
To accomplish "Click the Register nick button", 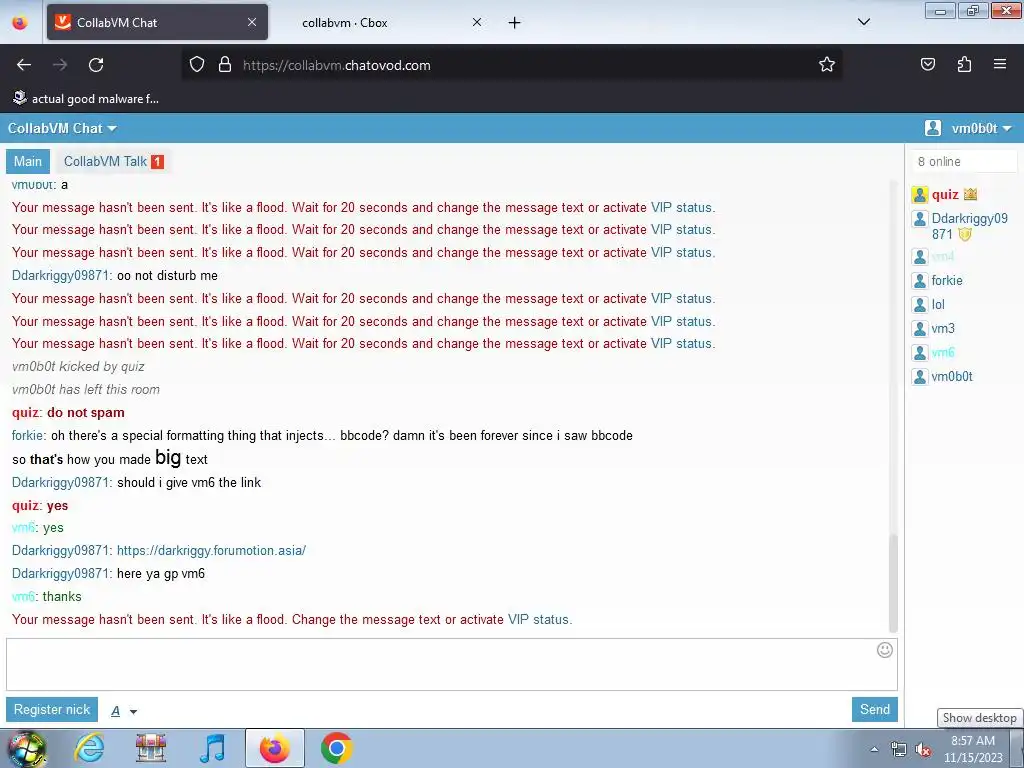I will pyautogui.click(x=52, y=709).
